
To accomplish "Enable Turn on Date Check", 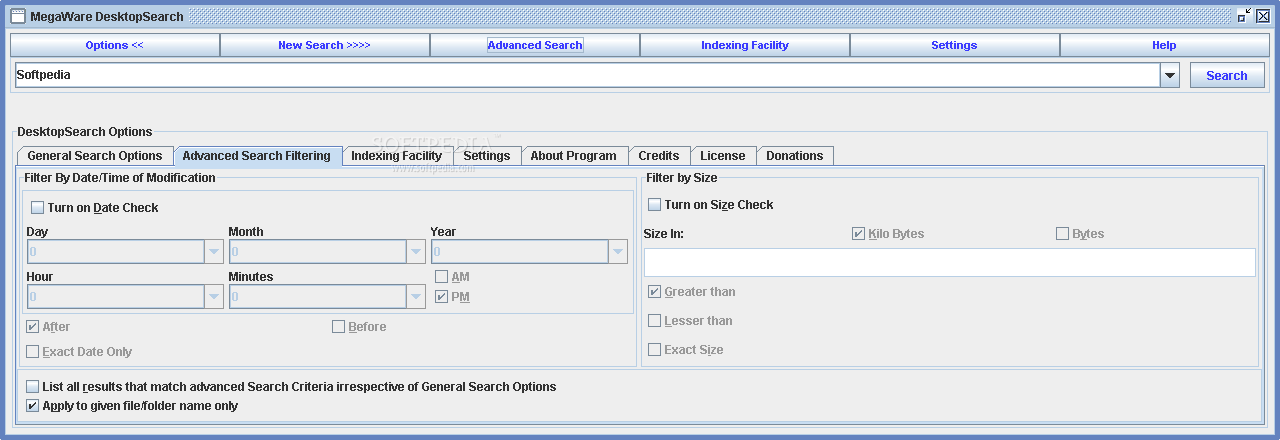I will [x=95, y=208].
